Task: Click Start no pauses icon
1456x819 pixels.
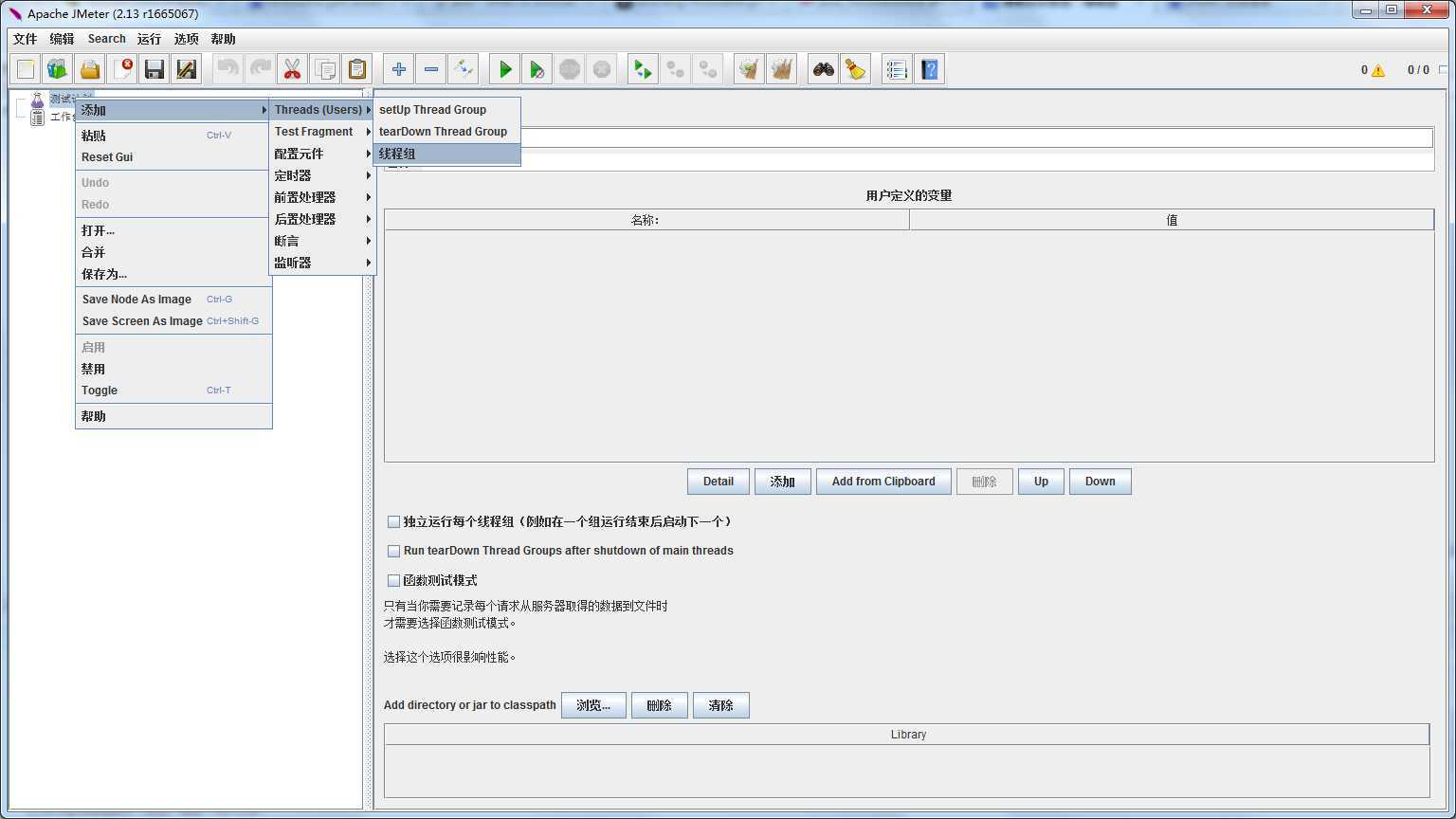Action: point(537,69)
